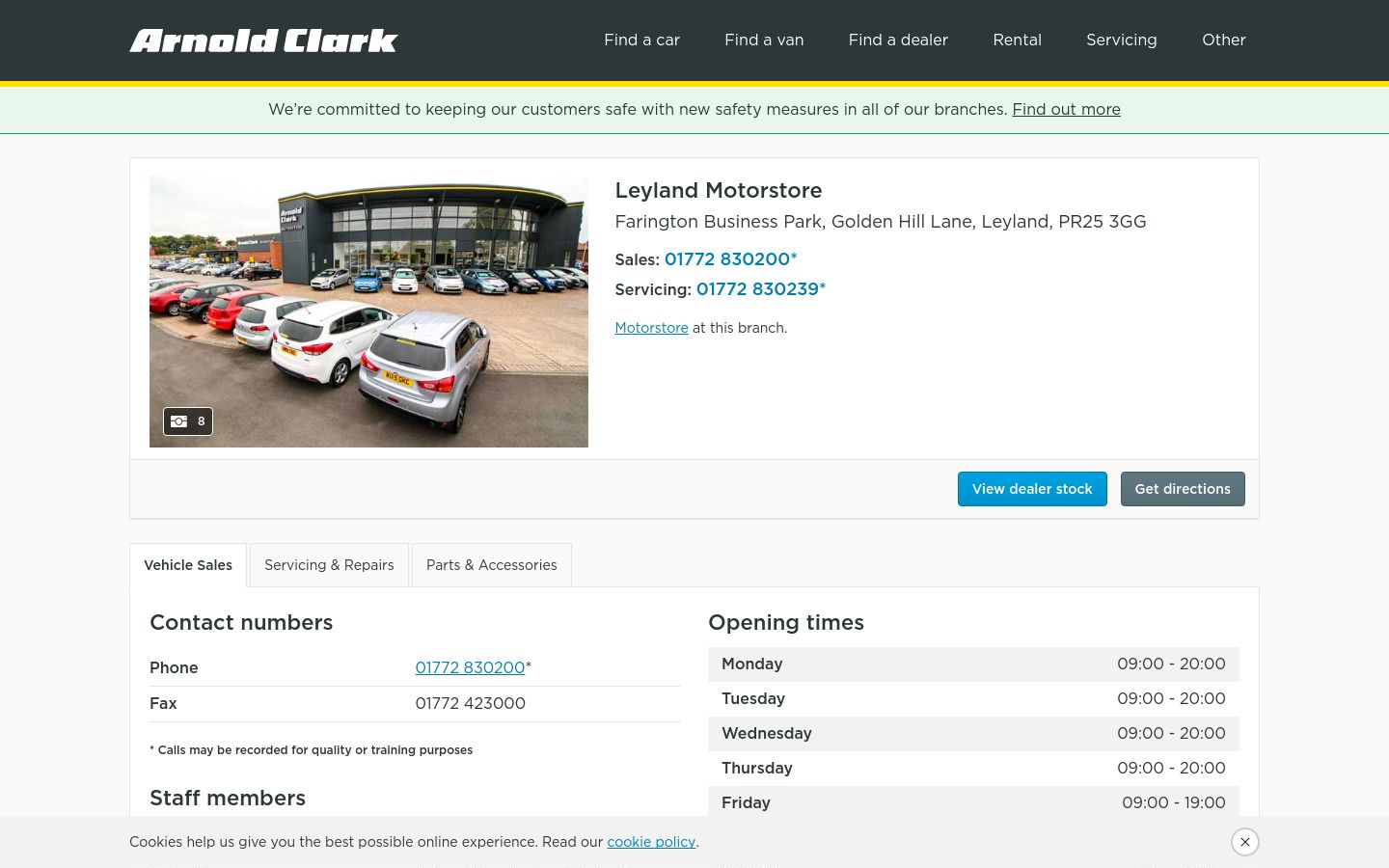The image size is (1389, 868).
Task: Click the Phone number link under Contact numbers
Action: [x=470, y=667]
